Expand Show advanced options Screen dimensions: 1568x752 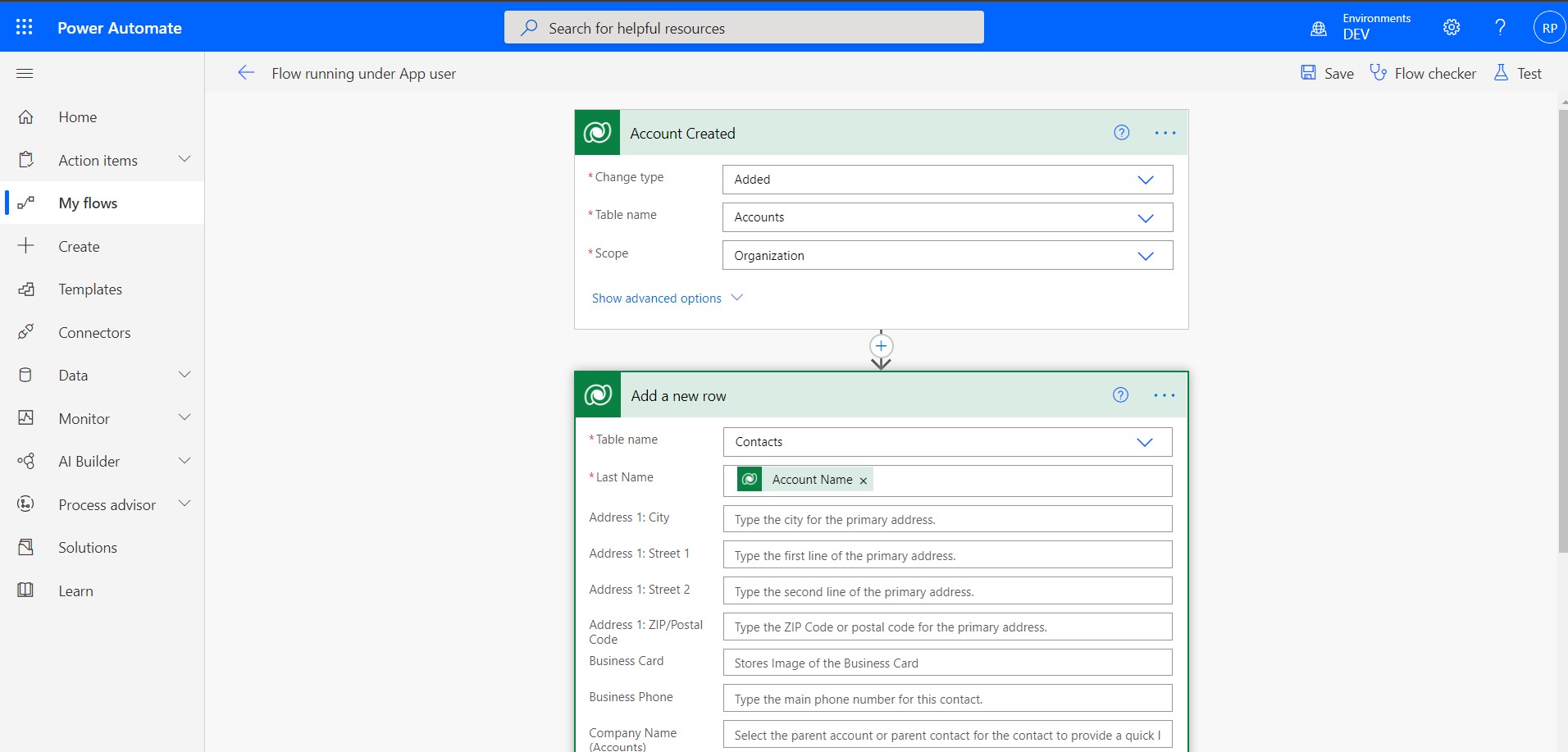666,299
